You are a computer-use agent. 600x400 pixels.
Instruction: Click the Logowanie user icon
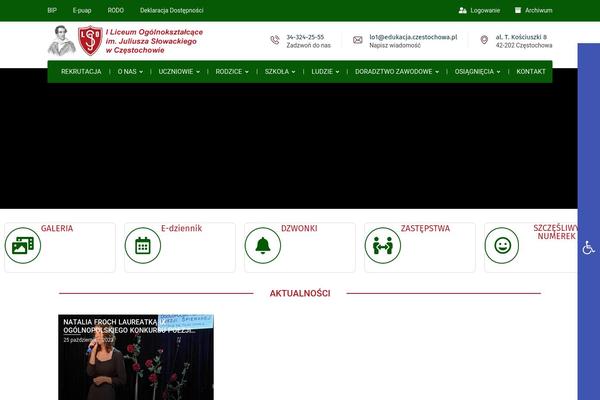(x=462, y=10)
